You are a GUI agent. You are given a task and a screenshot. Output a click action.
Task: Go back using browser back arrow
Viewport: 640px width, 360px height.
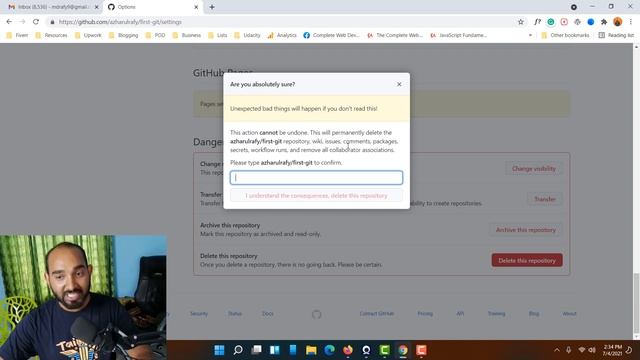pyautogui.click(x=9, y=22)
